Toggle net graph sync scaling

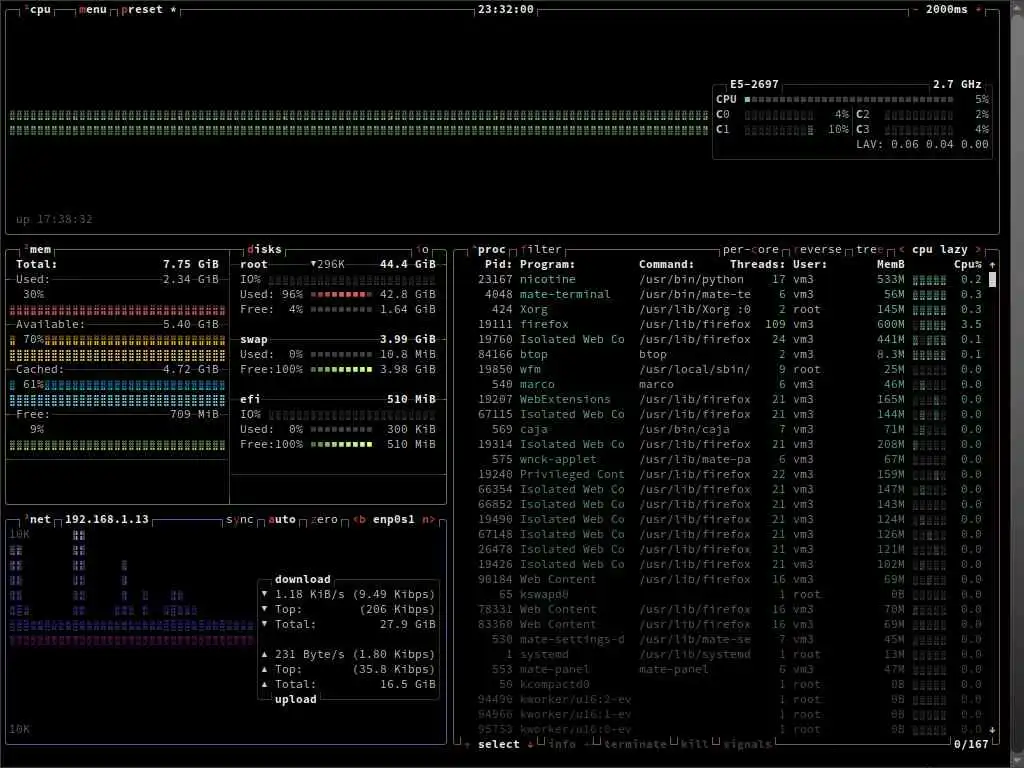tap(240, 519)
